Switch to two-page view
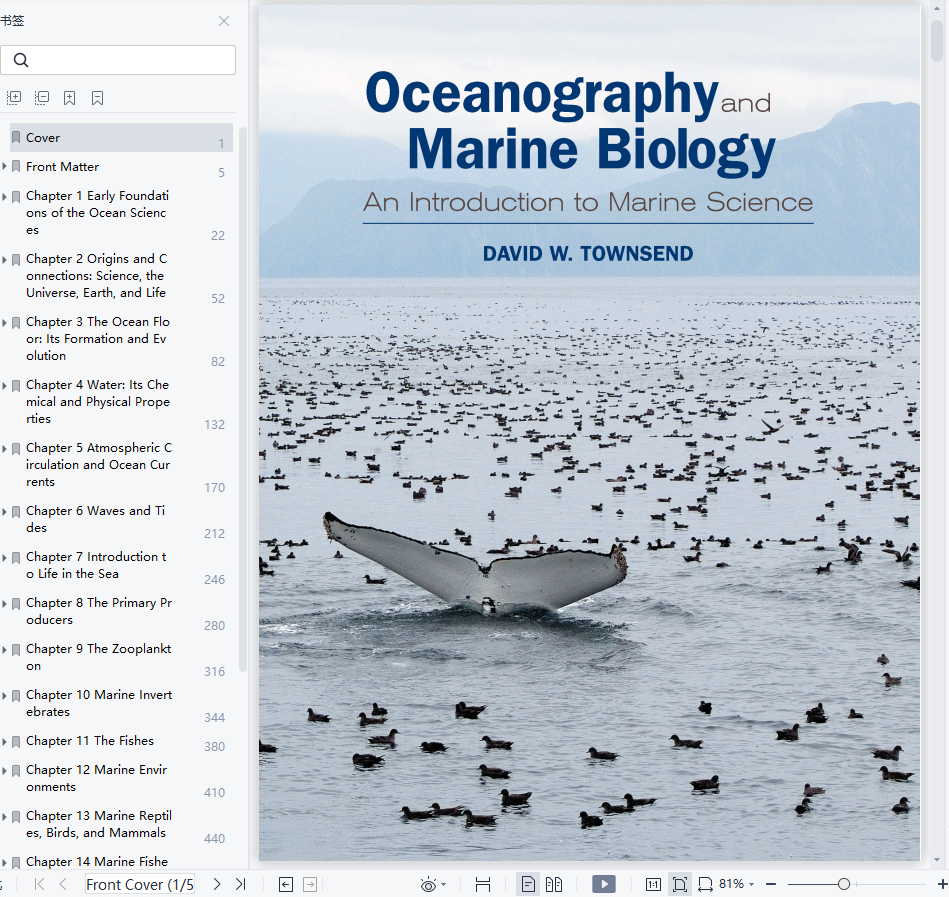This screenshot has width=949, height=897. click(x=554, y=884)
